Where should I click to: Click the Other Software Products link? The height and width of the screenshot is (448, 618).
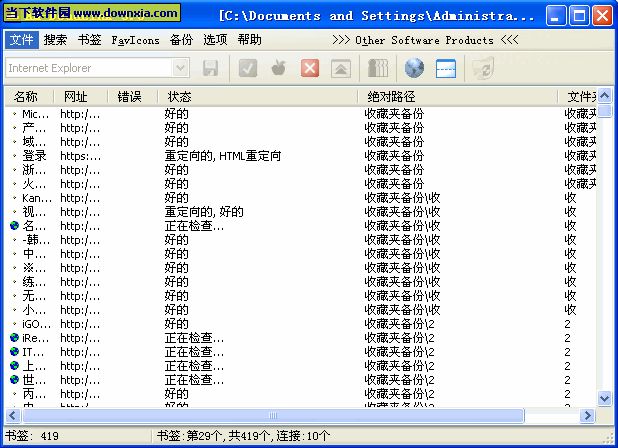click(424, 40)
